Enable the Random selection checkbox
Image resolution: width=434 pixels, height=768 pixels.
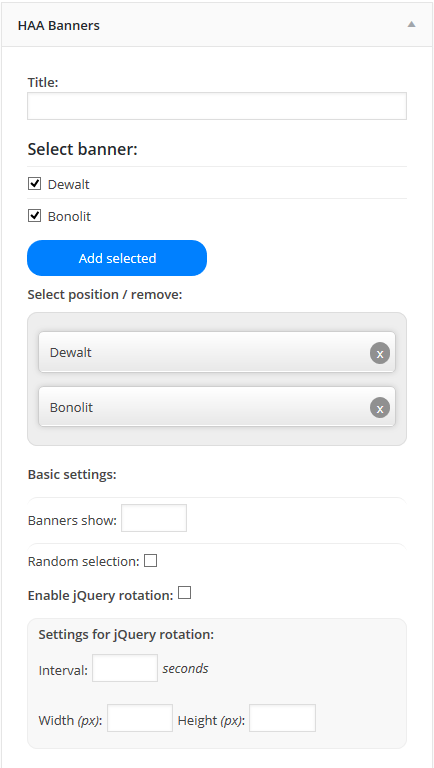point(150,561)
